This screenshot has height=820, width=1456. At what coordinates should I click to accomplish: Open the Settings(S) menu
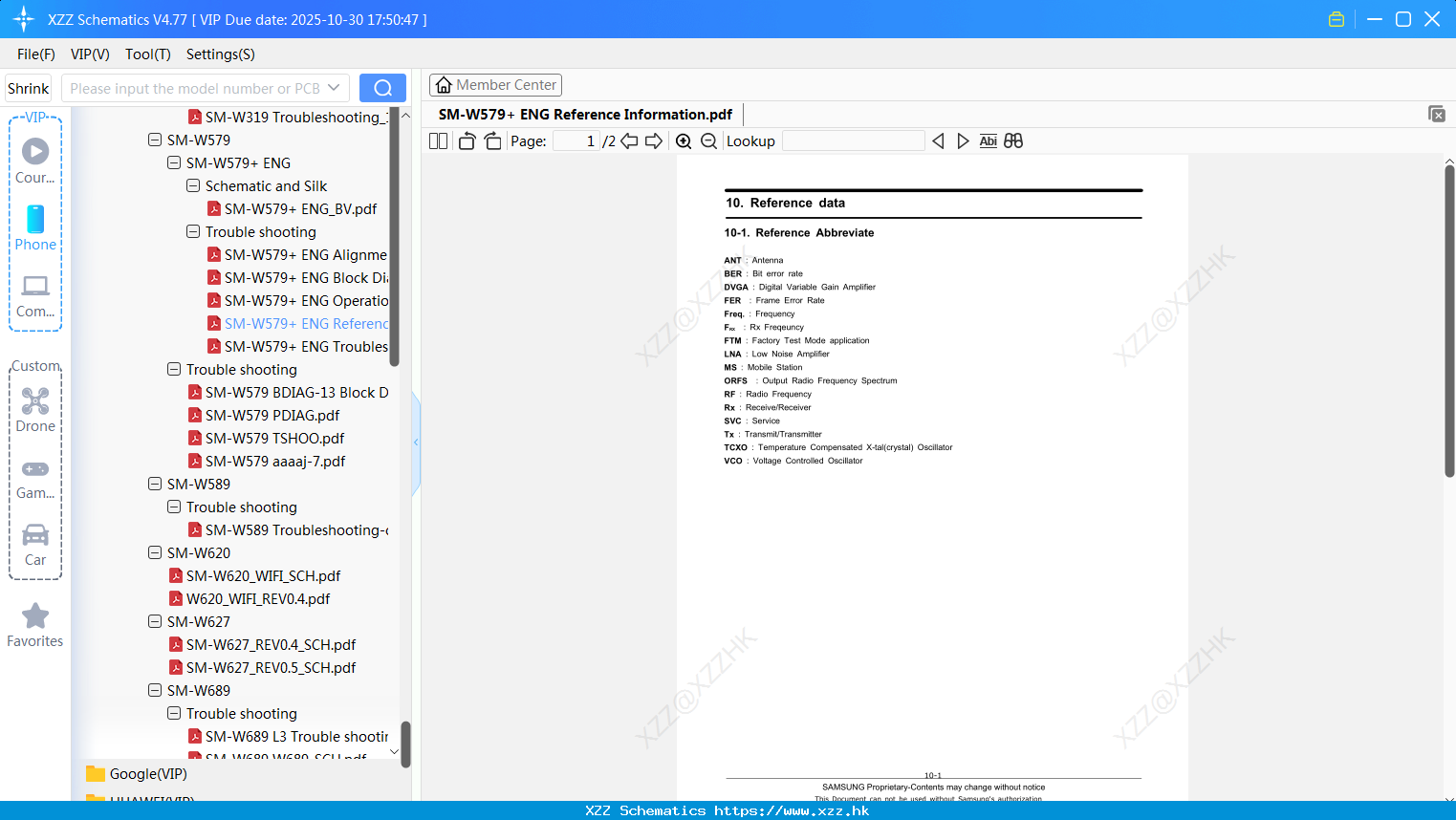tap(221, 54)
